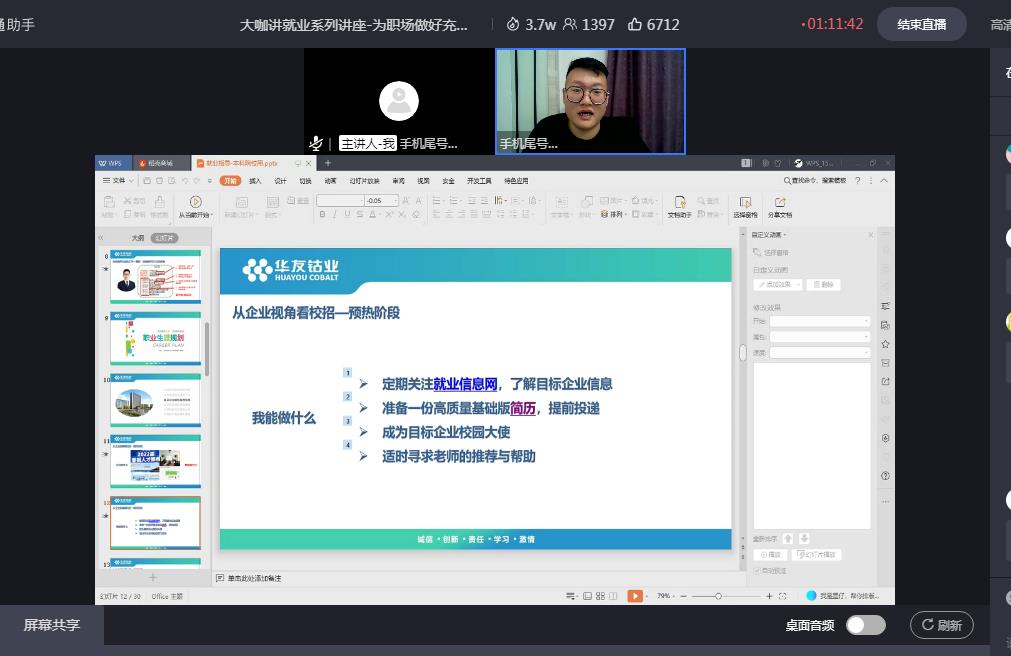Switch to the 大纲 outline view
The image size is (1011, 656).
138,238
